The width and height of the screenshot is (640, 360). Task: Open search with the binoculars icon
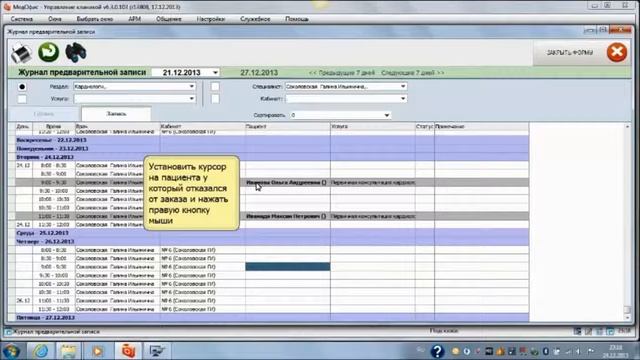[x=76, y=52]
